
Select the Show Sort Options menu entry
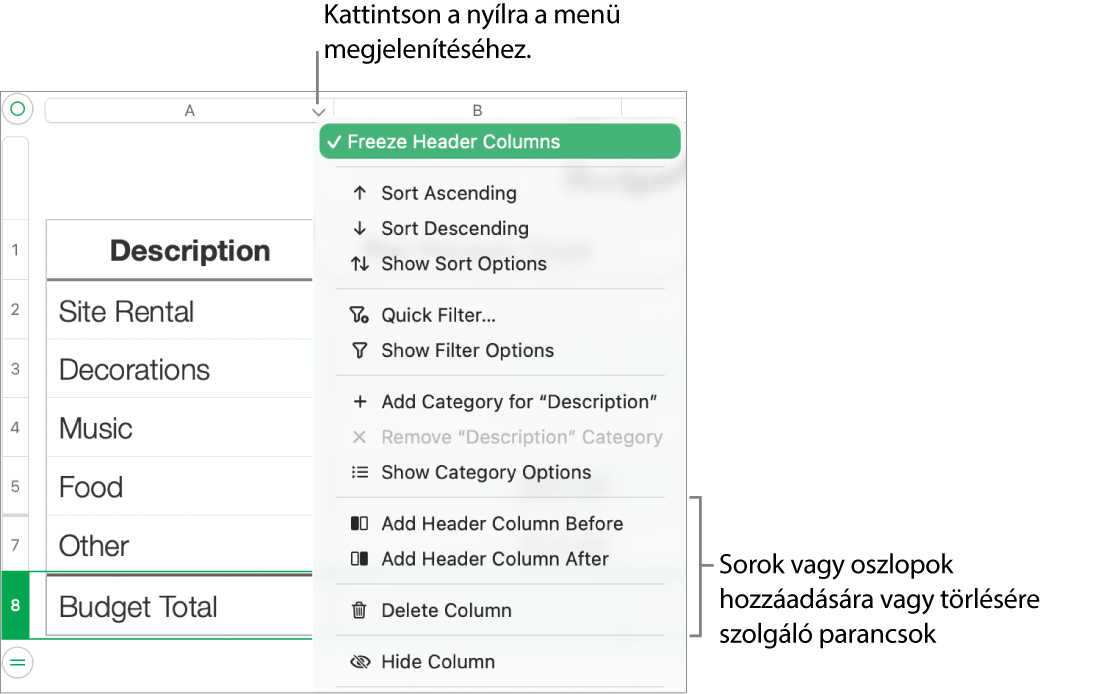(x=464, y=264)
